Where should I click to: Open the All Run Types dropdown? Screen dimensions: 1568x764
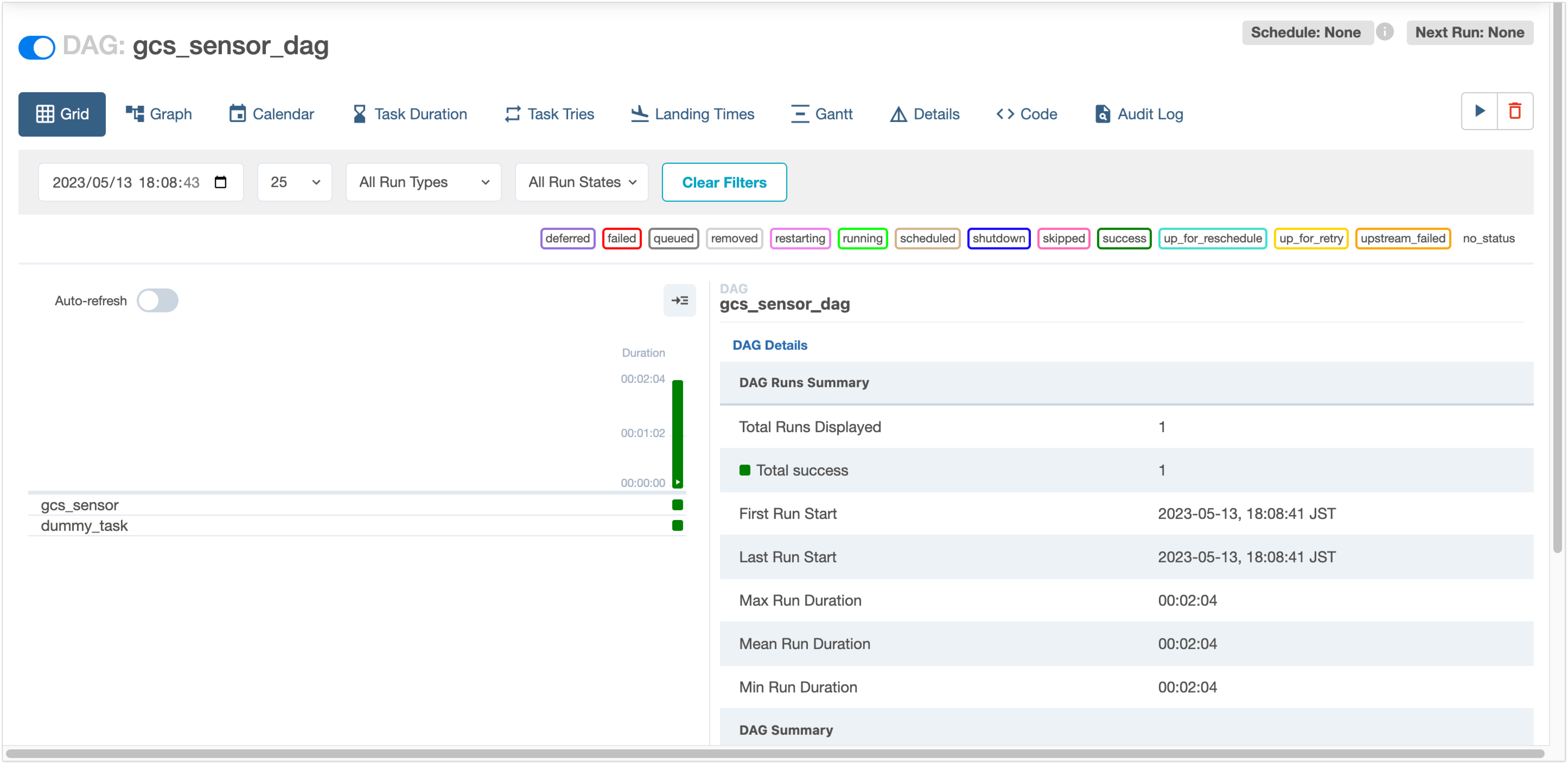click(x=424, y=182)
